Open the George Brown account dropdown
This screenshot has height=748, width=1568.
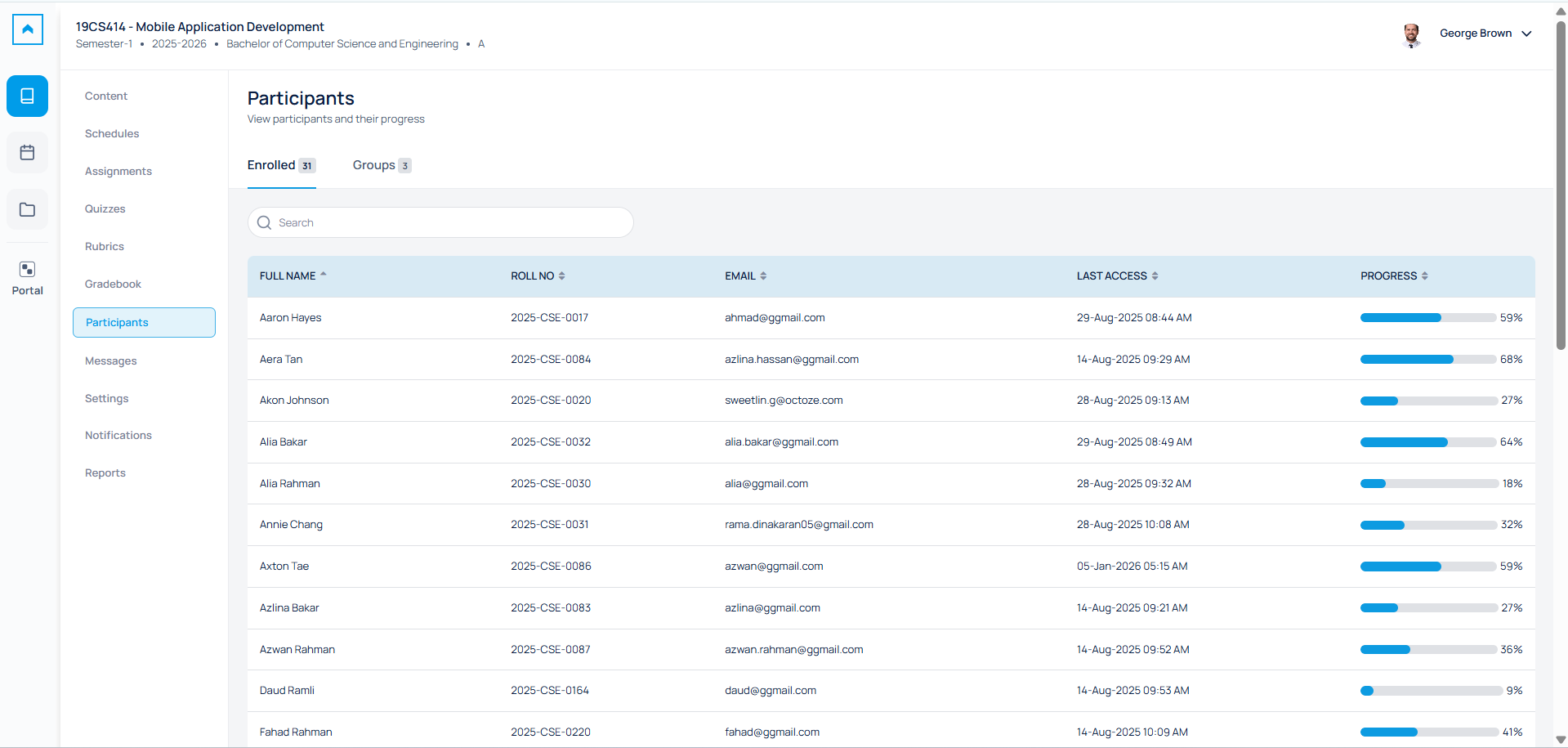pos(1527,34)
